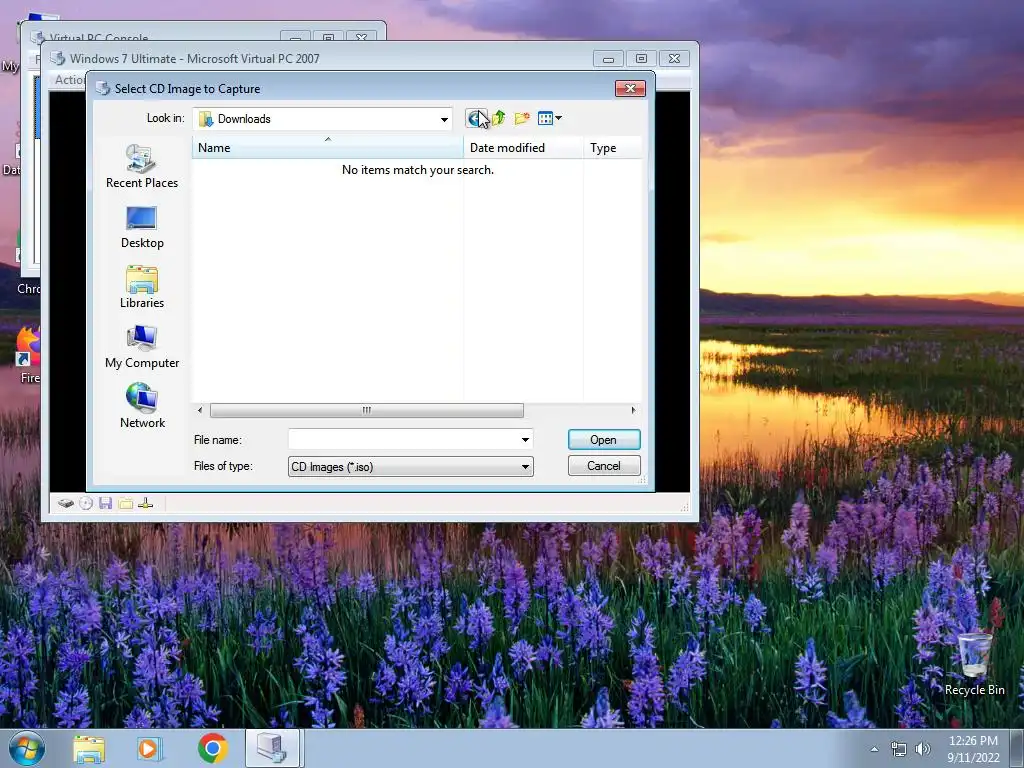The width and height of the screenshot is (1024, 768).
Task: Close the Select CD Image to Capture dialog
Action: tap(630, 88)
